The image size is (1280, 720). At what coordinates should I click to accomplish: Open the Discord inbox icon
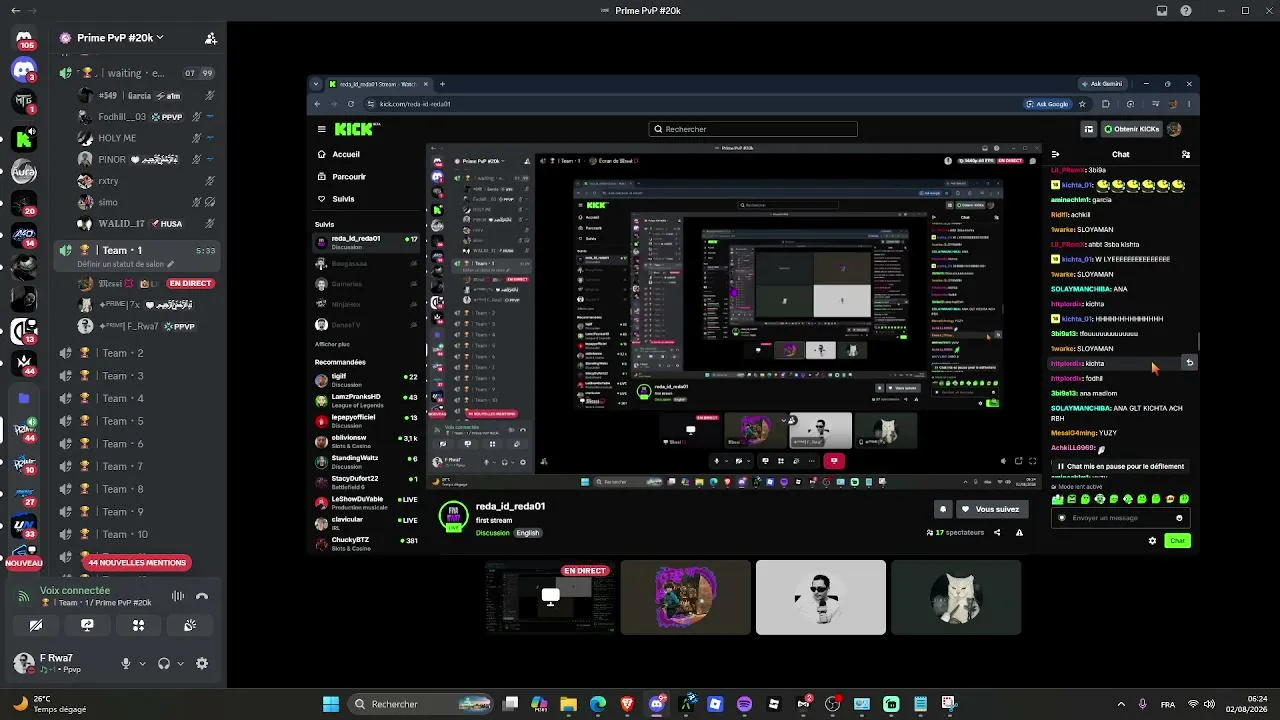(x=1162, y=11)
